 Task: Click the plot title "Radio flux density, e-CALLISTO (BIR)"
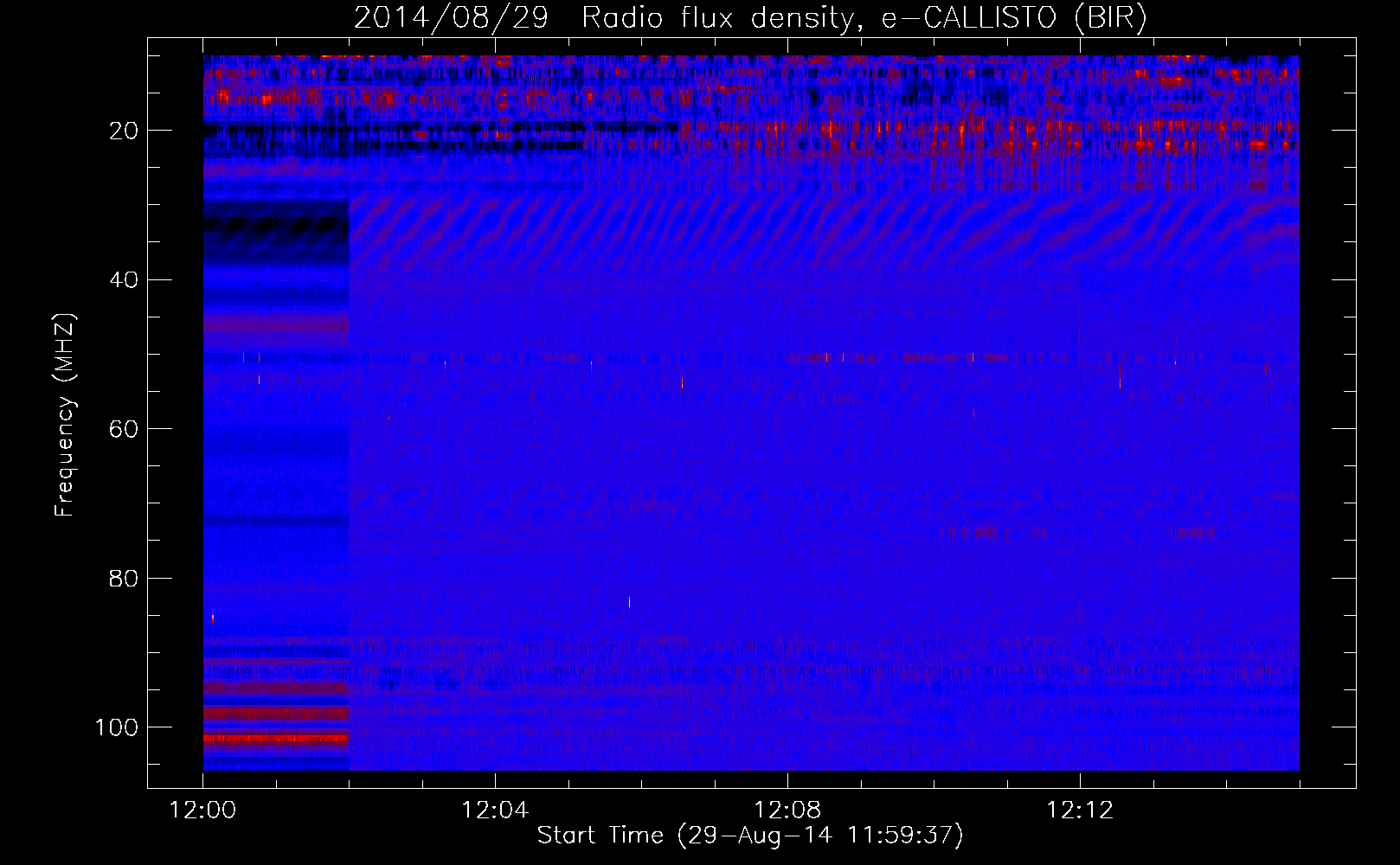click(x=864, y=17)
